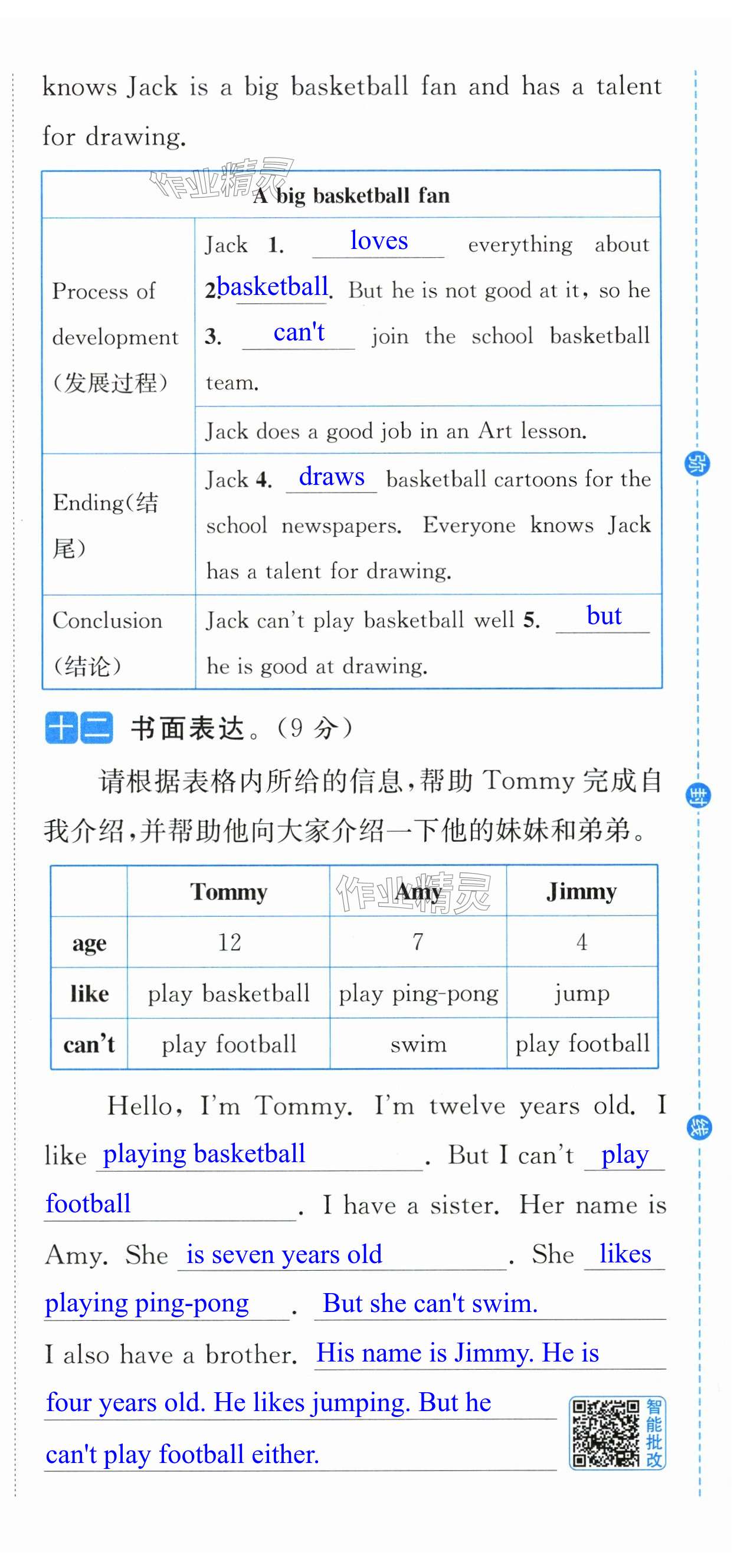Viewport: 747px width, 1568px height.
Task: Click Amy's age cell '7'
Action: pyautogui.click(x=418, y=942)
